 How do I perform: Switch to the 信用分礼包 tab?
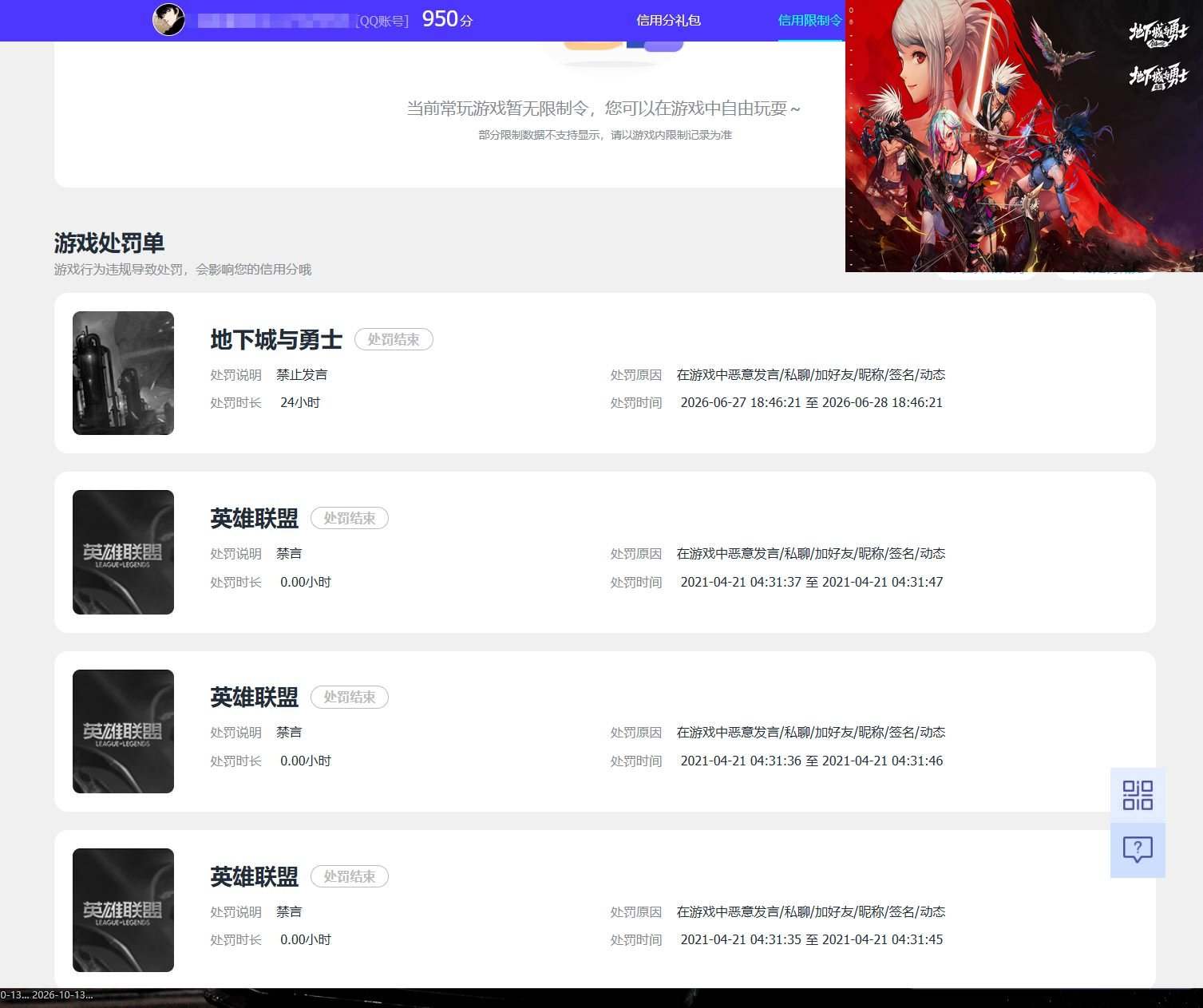click(x=668, y=21)
